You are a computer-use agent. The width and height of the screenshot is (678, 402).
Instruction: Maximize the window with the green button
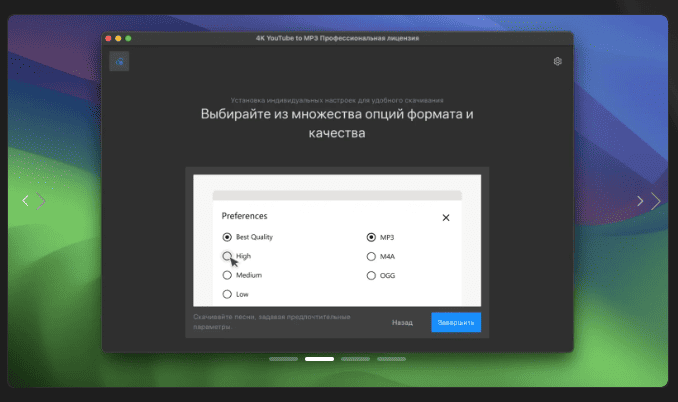(x=128, y=38)
